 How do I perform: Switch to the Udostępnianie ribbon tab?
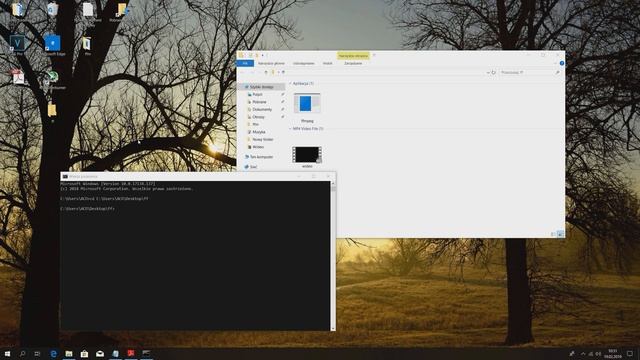tap(304, 63)
